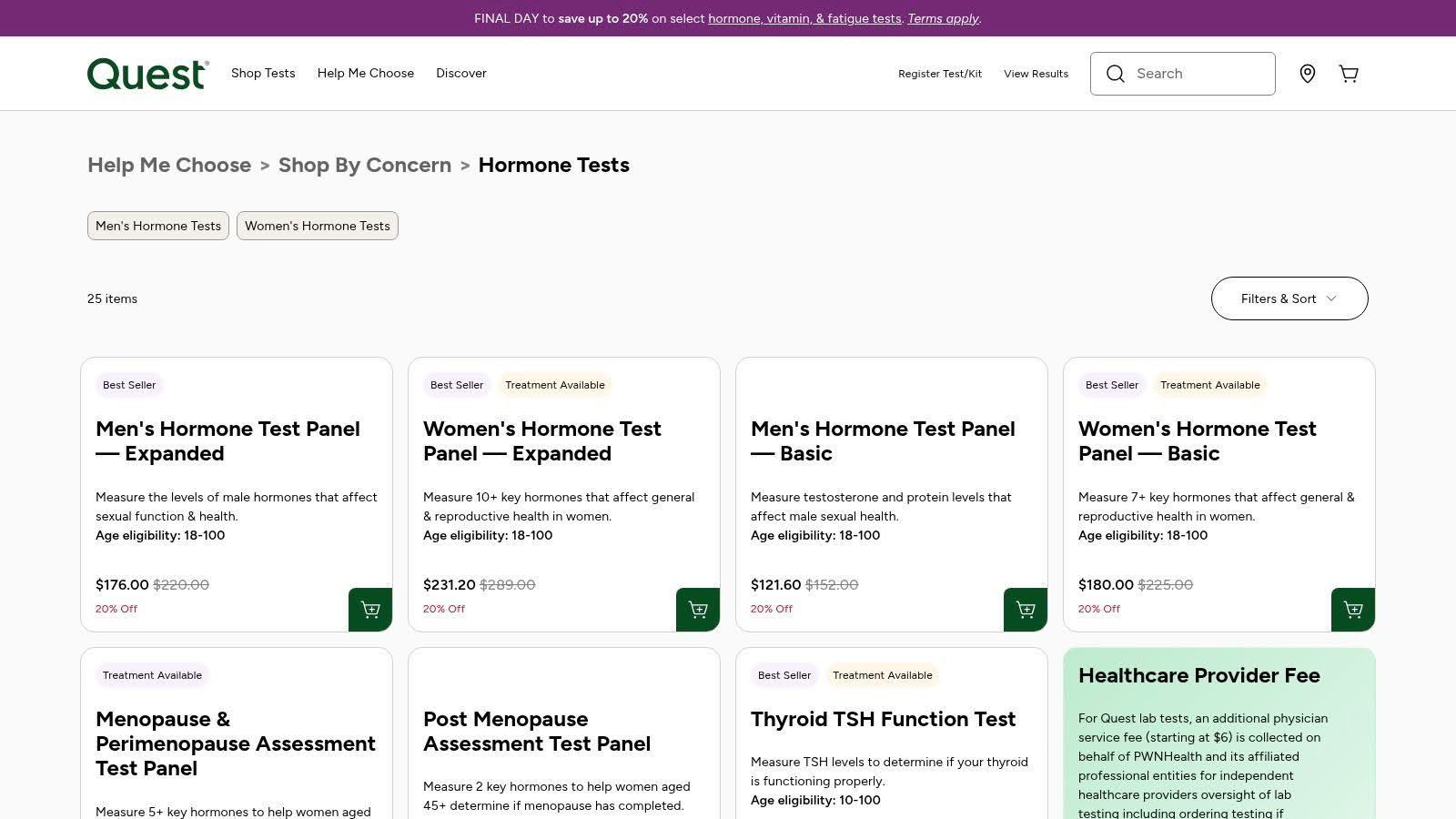Open Menopause & Perimenopause Assessment Test Panel
Image resolution: width=1456 pixels, height=819 pixels.
tap(236, 743)
